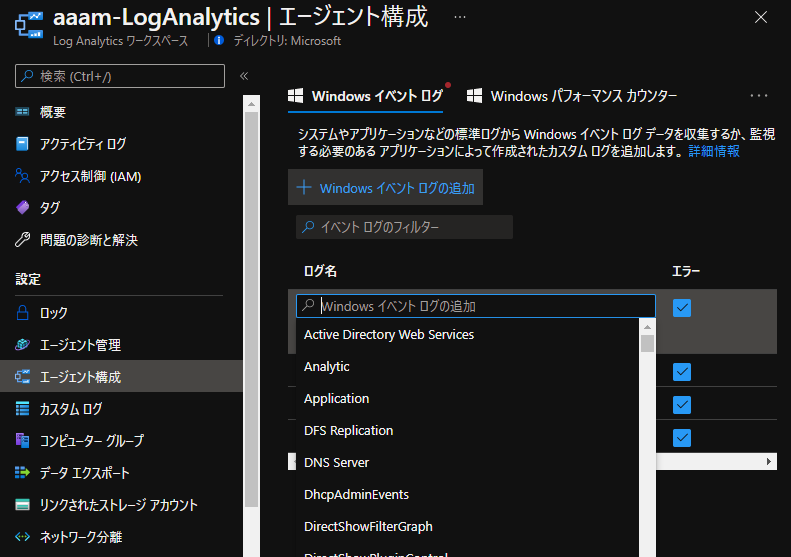Viewport: 791px width, 557px height.
Task: Open アクティビティ ログ menu item
Action: [121, 144]
